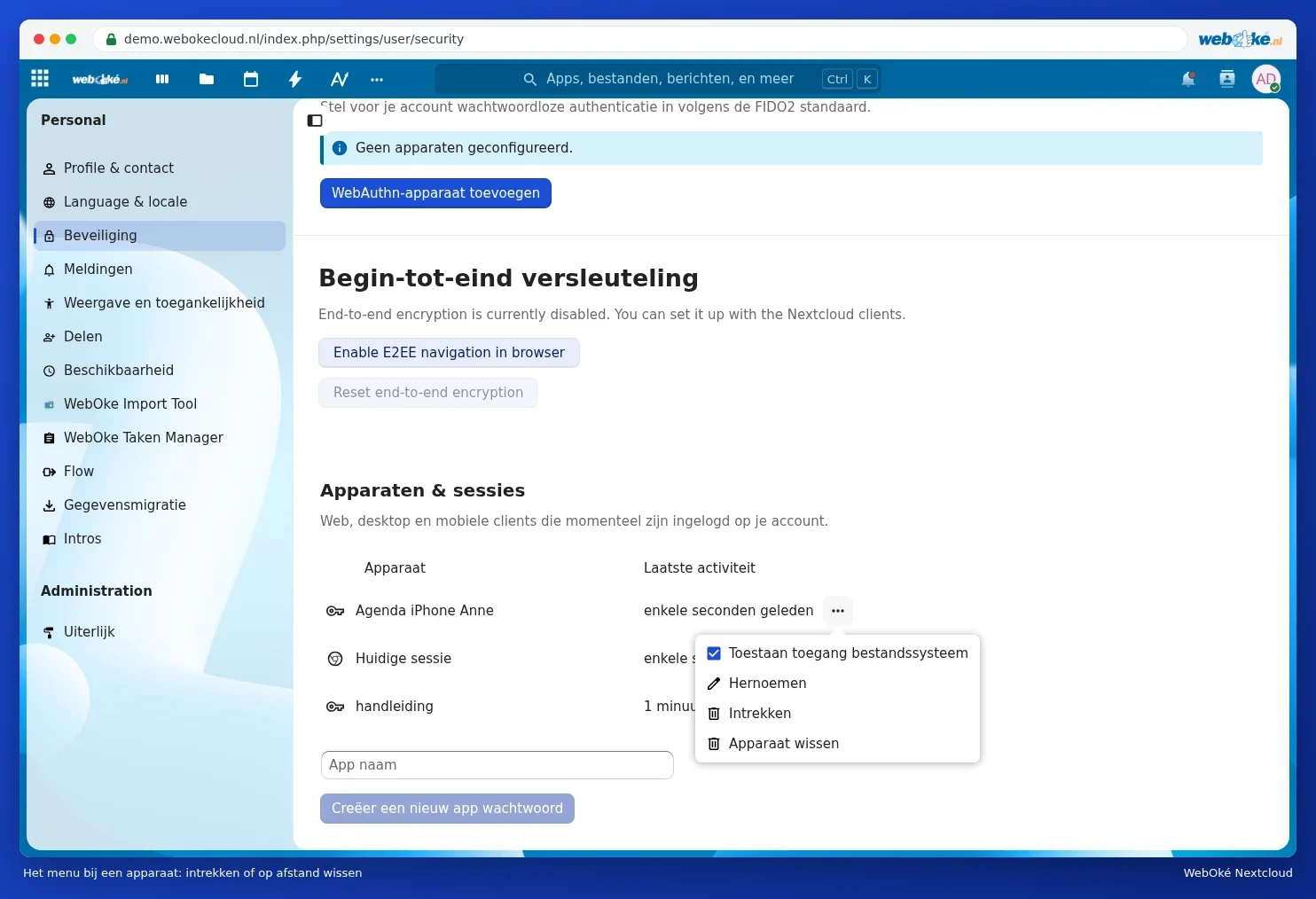Screen dimensions: 1316x899
Task: Click the key icon beside Agenda iPhone Anne
Action: tap(335, 611)
